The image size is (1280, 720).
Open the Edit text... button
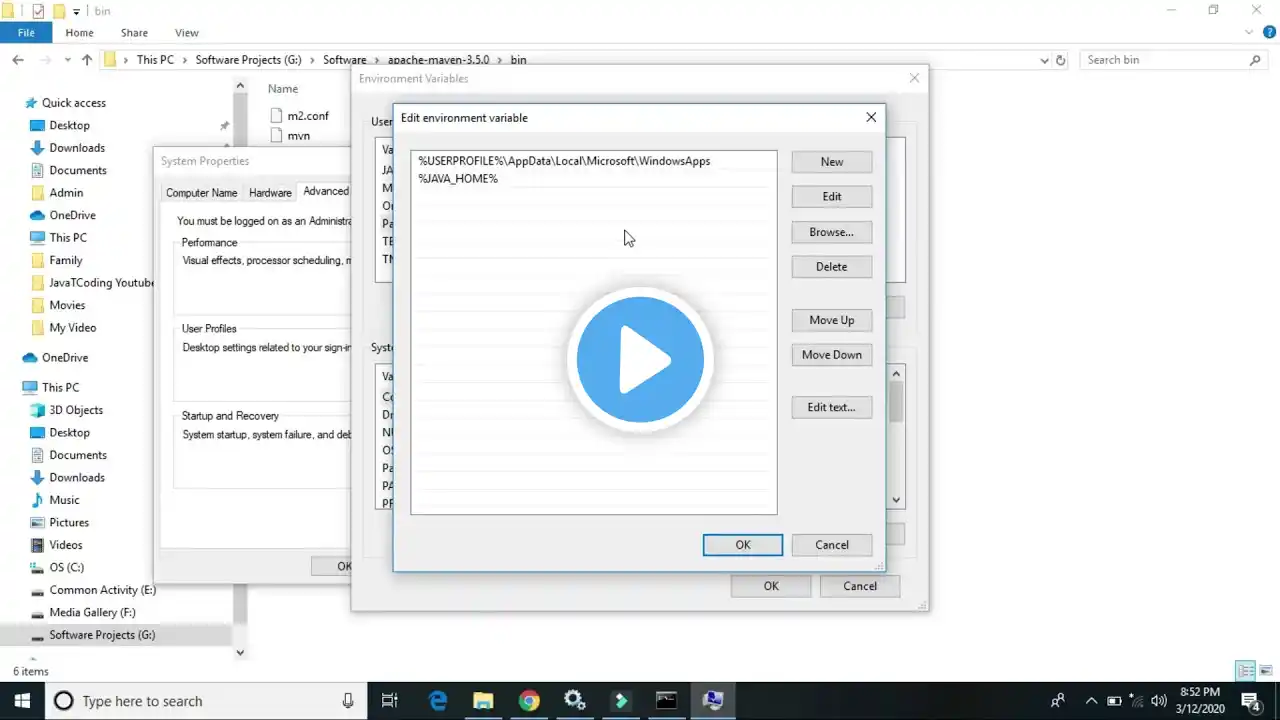point(832,407)
